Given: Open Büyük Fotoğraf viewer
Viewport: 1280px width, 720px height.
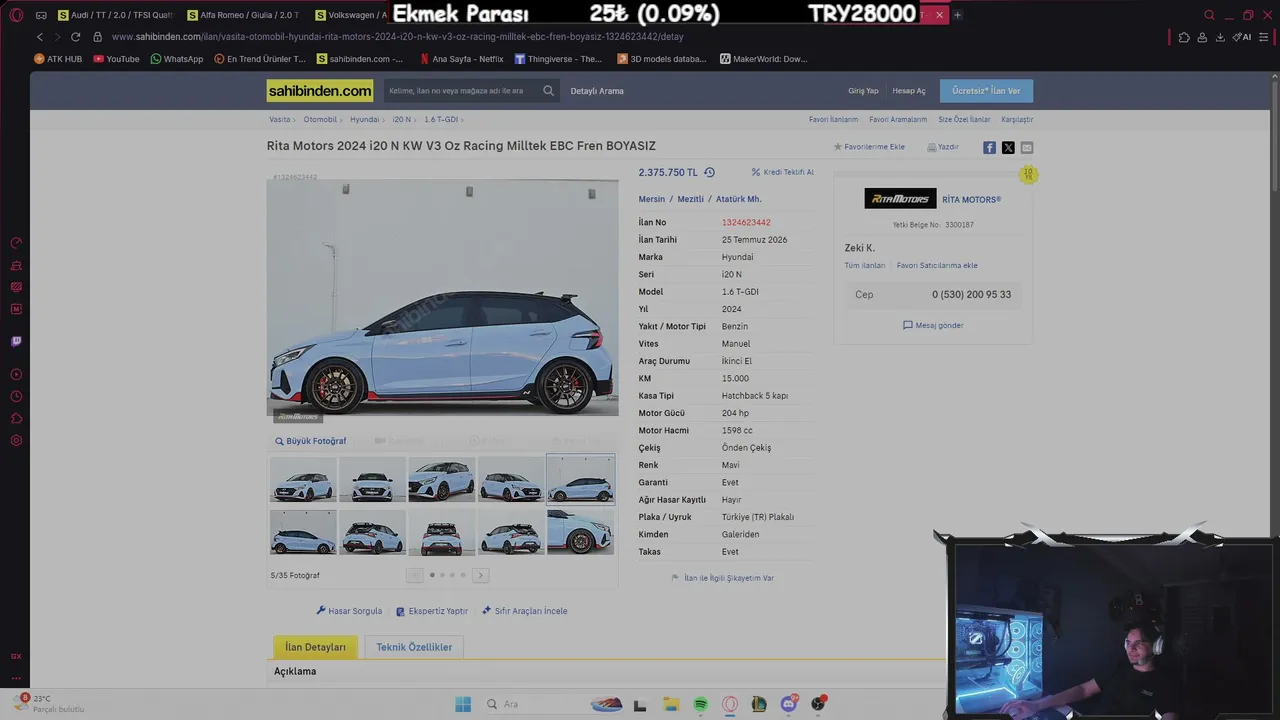Looking at the screenshot, I should coord(311,441).
